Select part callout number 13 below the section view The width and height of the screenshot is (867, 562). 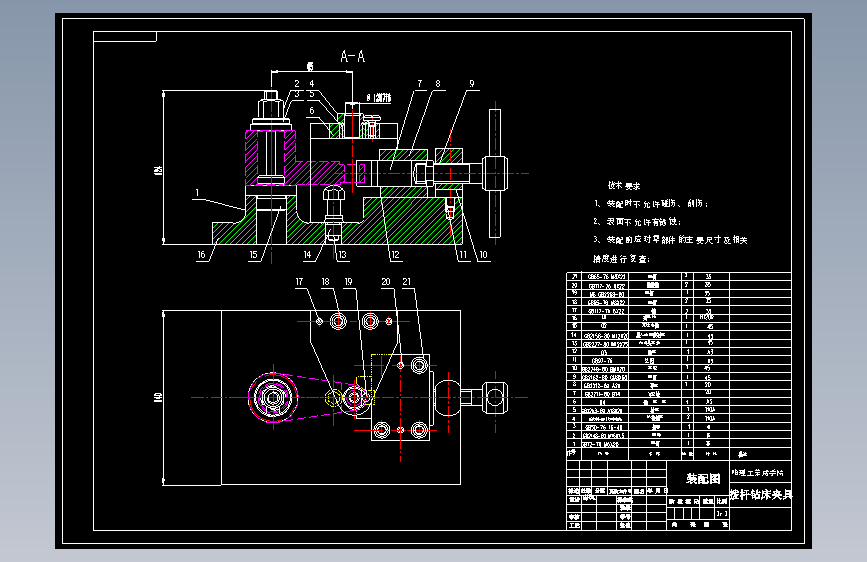tap(342, 254)
